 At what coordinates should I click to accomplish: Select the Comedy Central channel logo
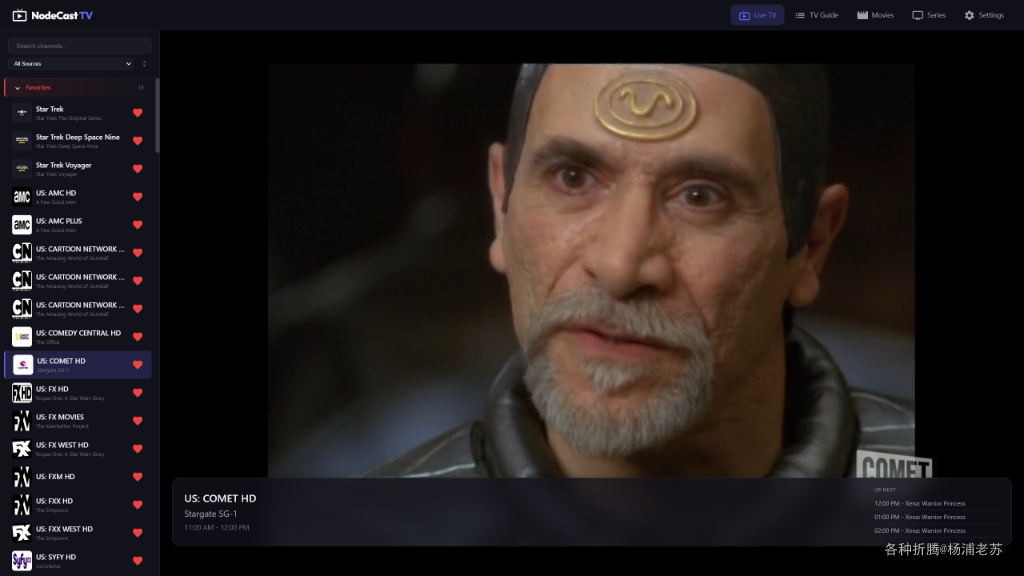pos(22,336)
